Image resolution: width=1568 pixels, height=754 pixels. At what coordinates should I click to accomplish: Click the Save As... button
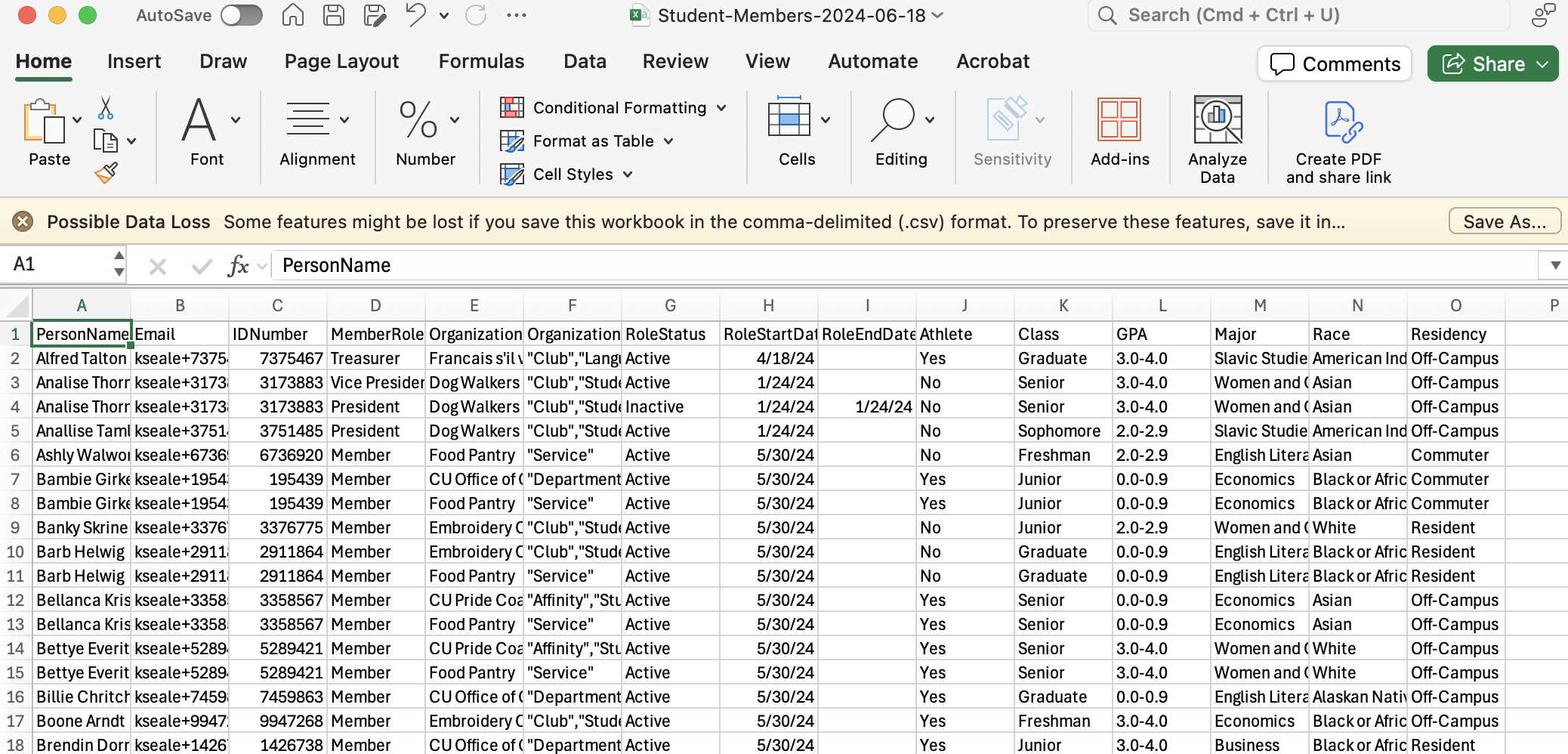[1505, 221]
